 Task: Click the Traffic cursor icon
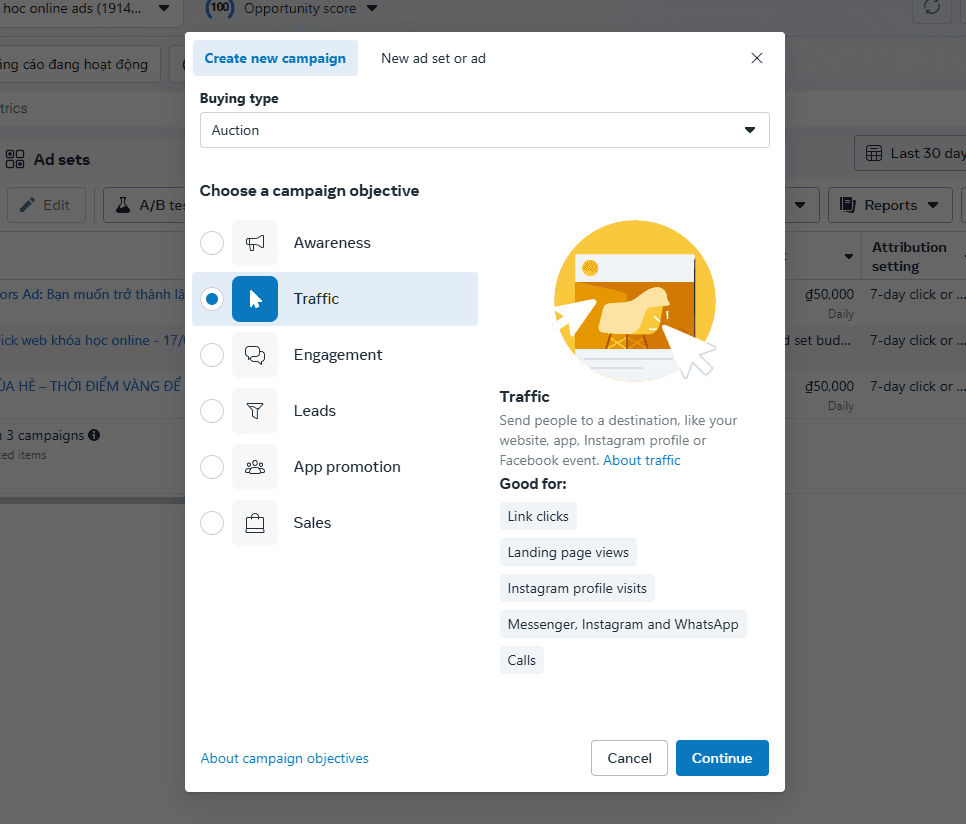click(x=255, y=299)
